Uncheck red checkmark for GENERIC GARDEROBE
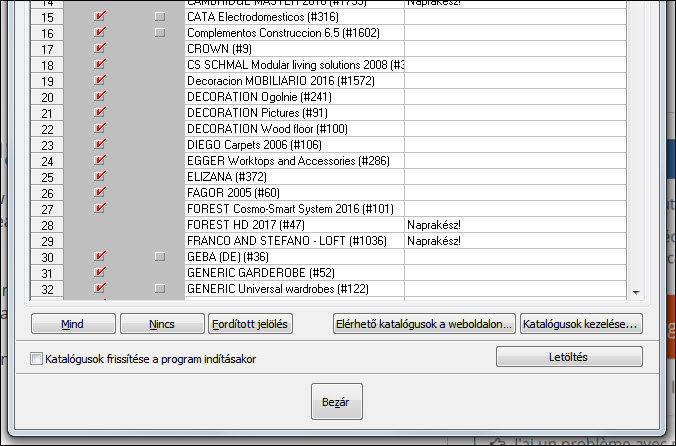Image resolution: width=676 pixels, height=446 pixels. point(100,272)
